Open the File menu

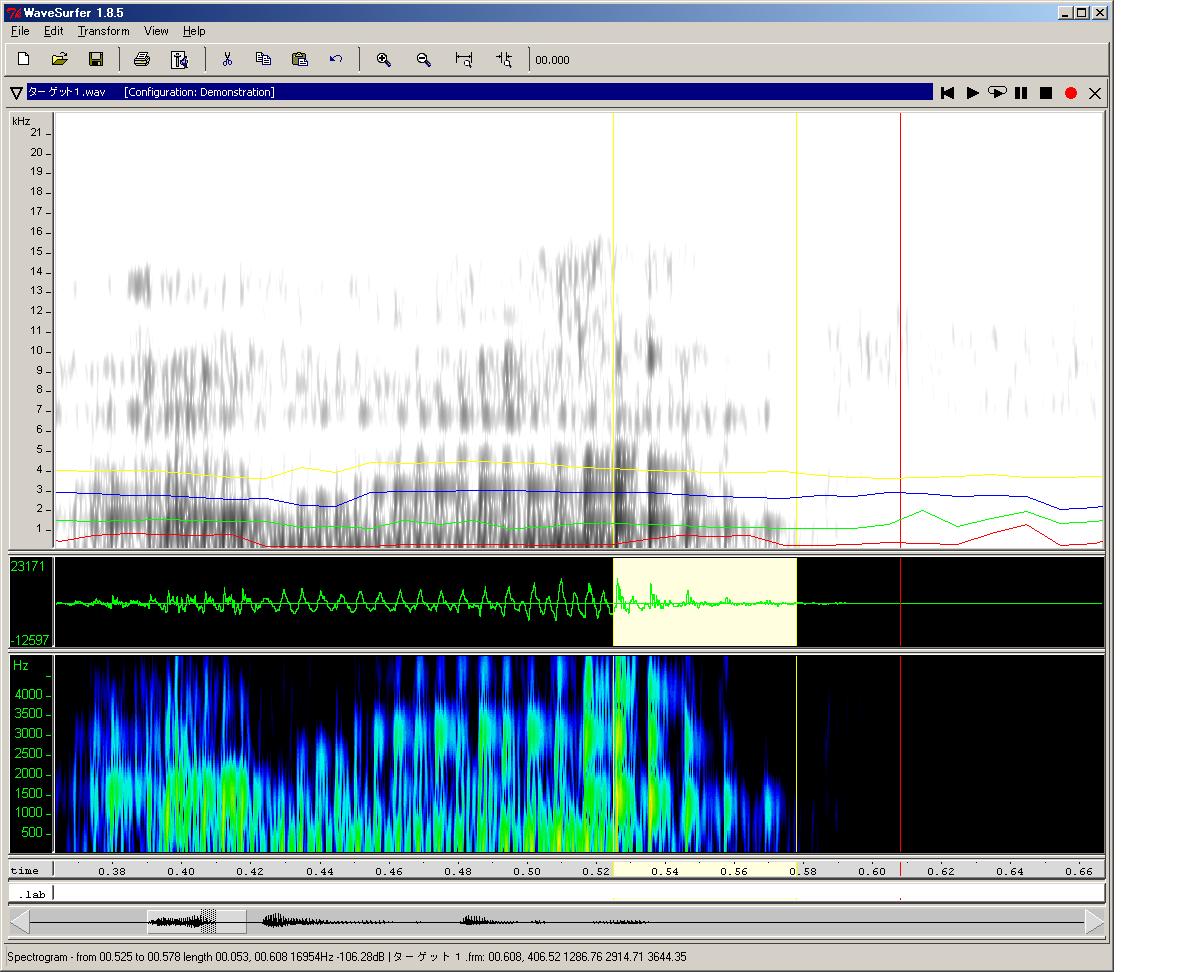20,31
